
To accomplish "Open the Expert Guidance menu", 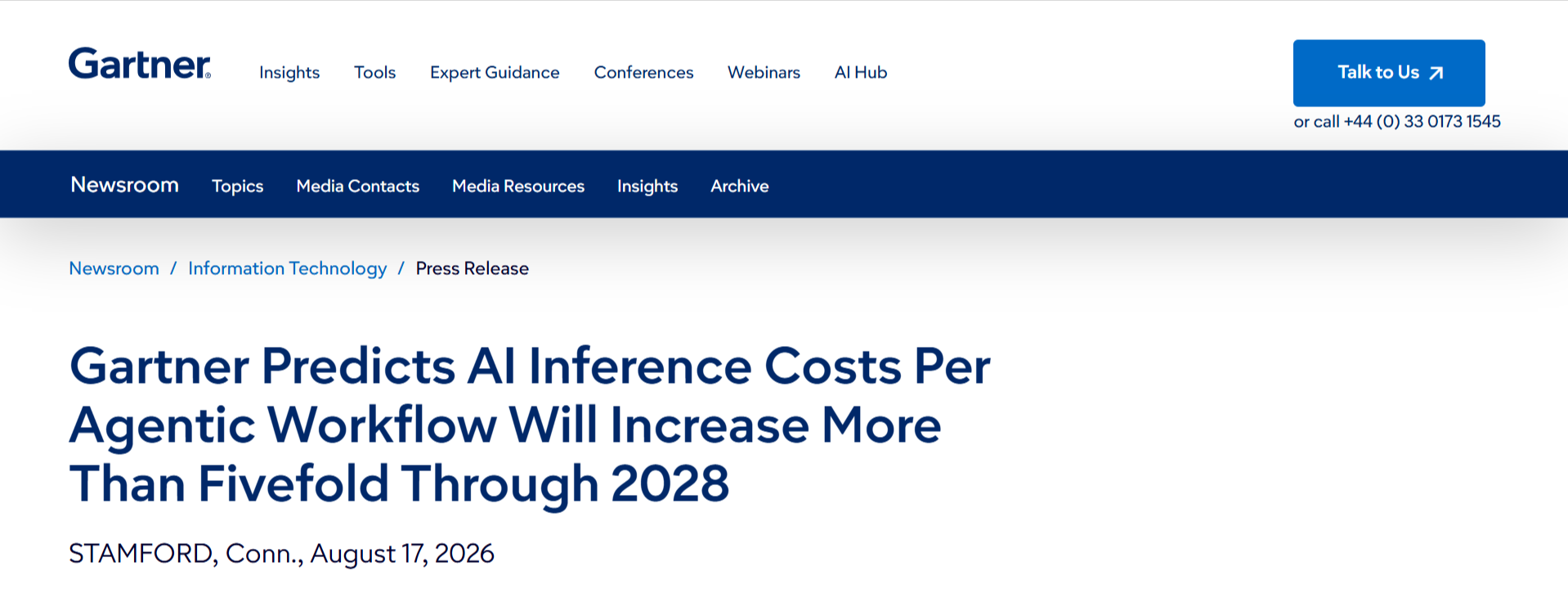I will (x=495, y=73).
